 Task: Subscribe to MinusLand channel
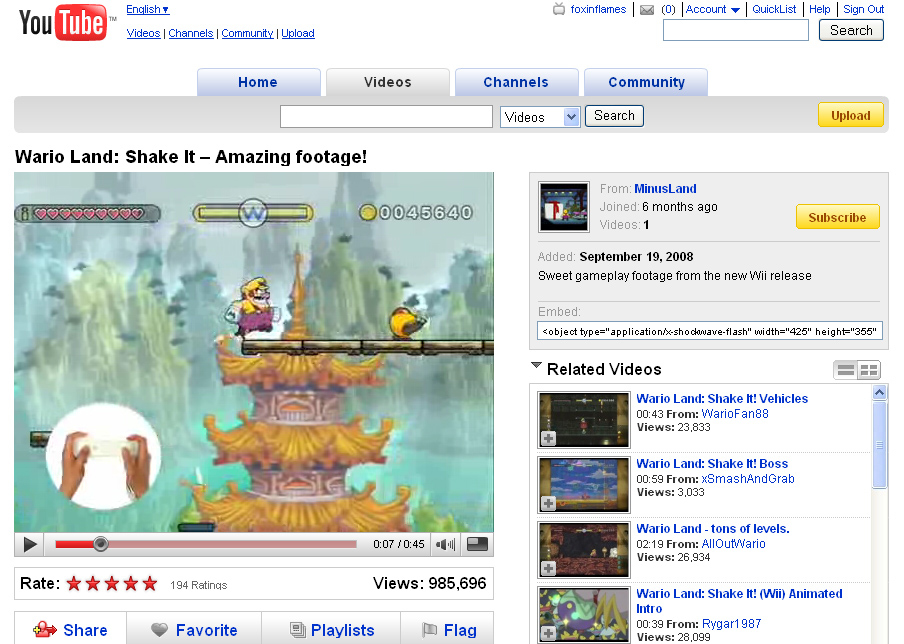click(838, 217)
